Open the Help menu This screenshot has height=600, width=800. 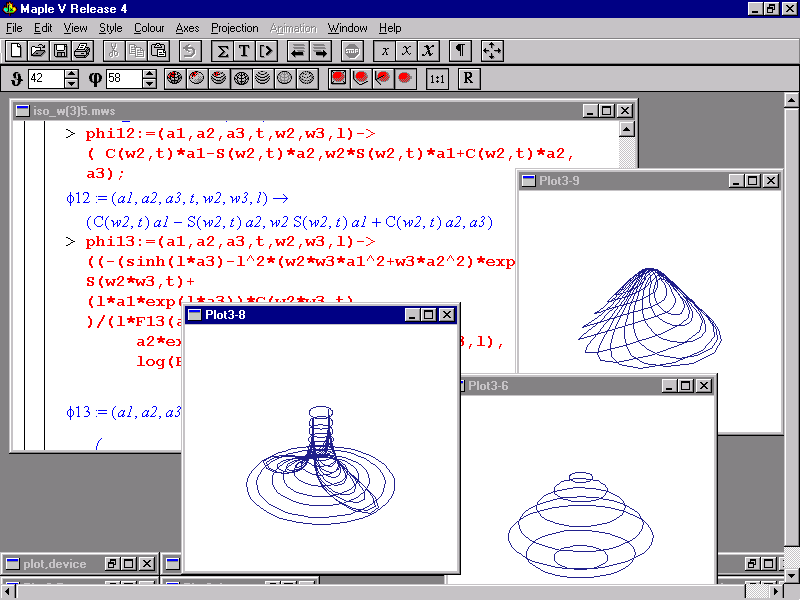(390, 28)
